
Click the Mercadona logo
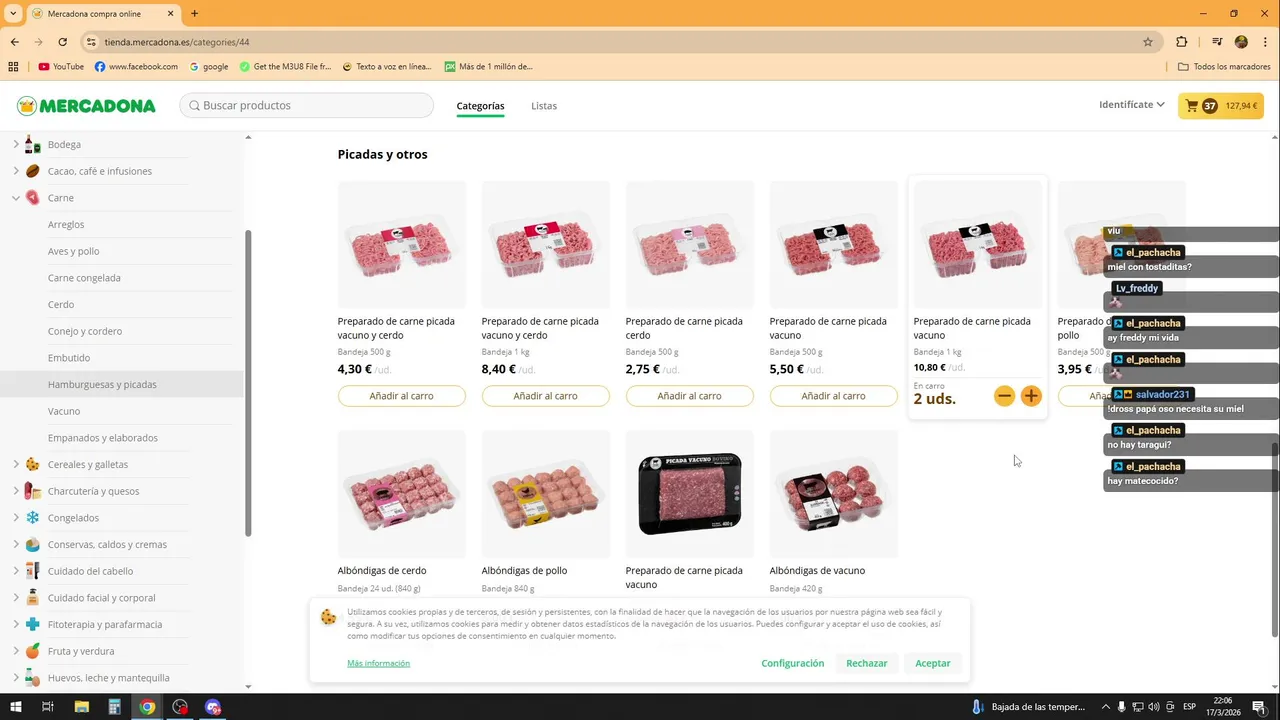[86, 106]
